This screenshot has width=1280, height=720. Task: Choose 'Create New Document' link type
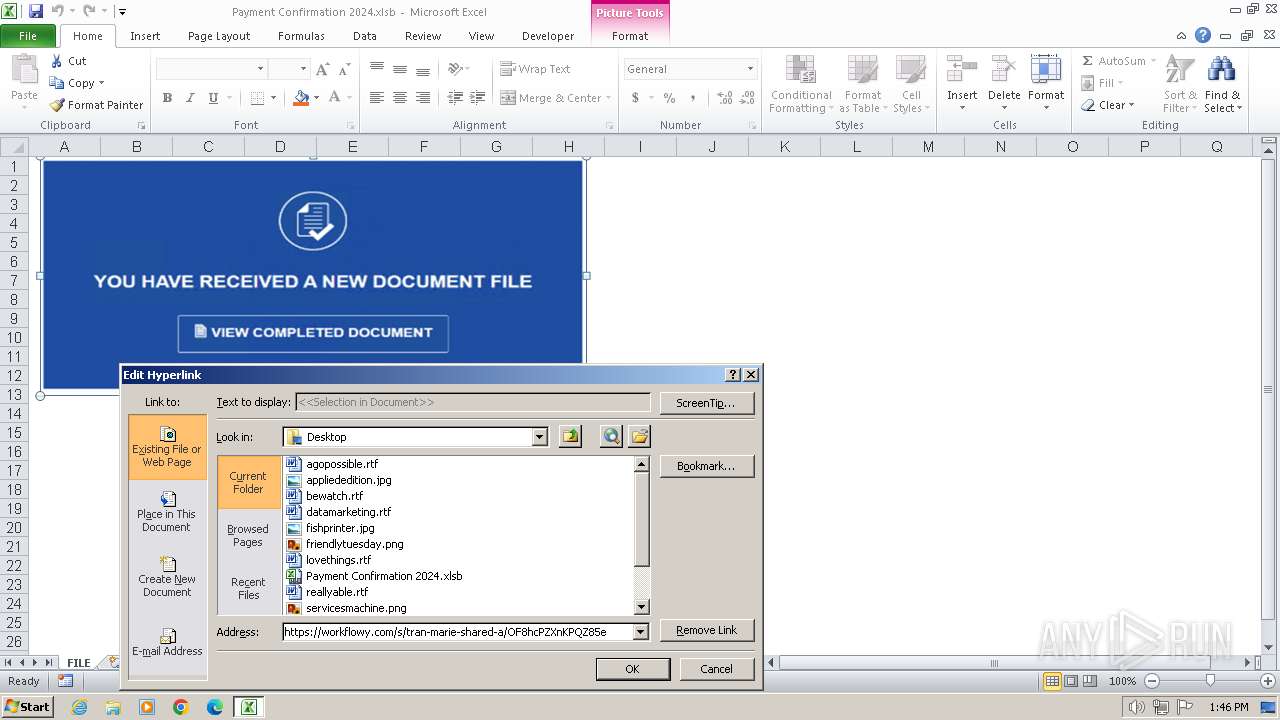pos(167,576)
